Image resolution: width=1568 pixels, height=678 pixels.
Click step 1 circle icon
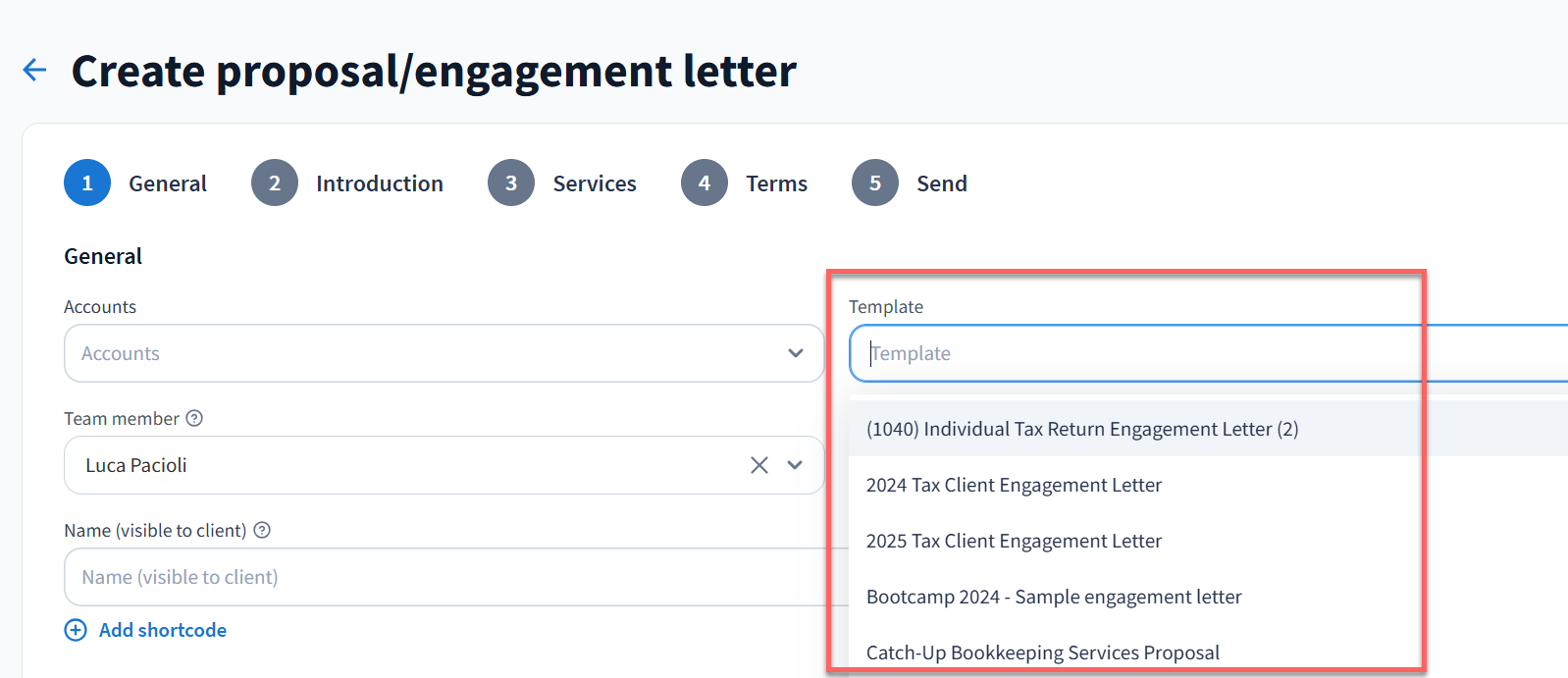[x=87, y=183]
